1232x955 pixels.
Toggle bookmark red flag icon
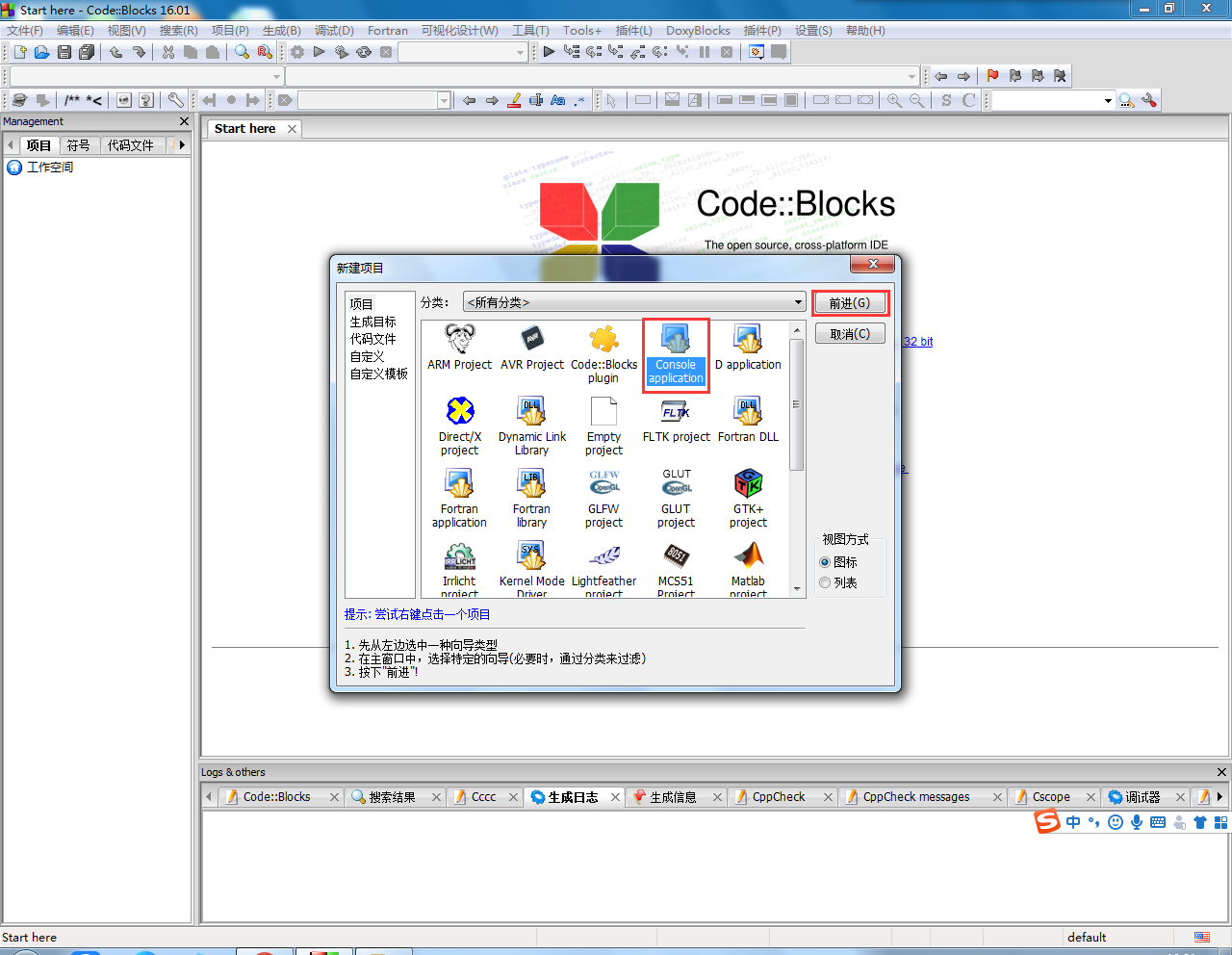point(992,76)
